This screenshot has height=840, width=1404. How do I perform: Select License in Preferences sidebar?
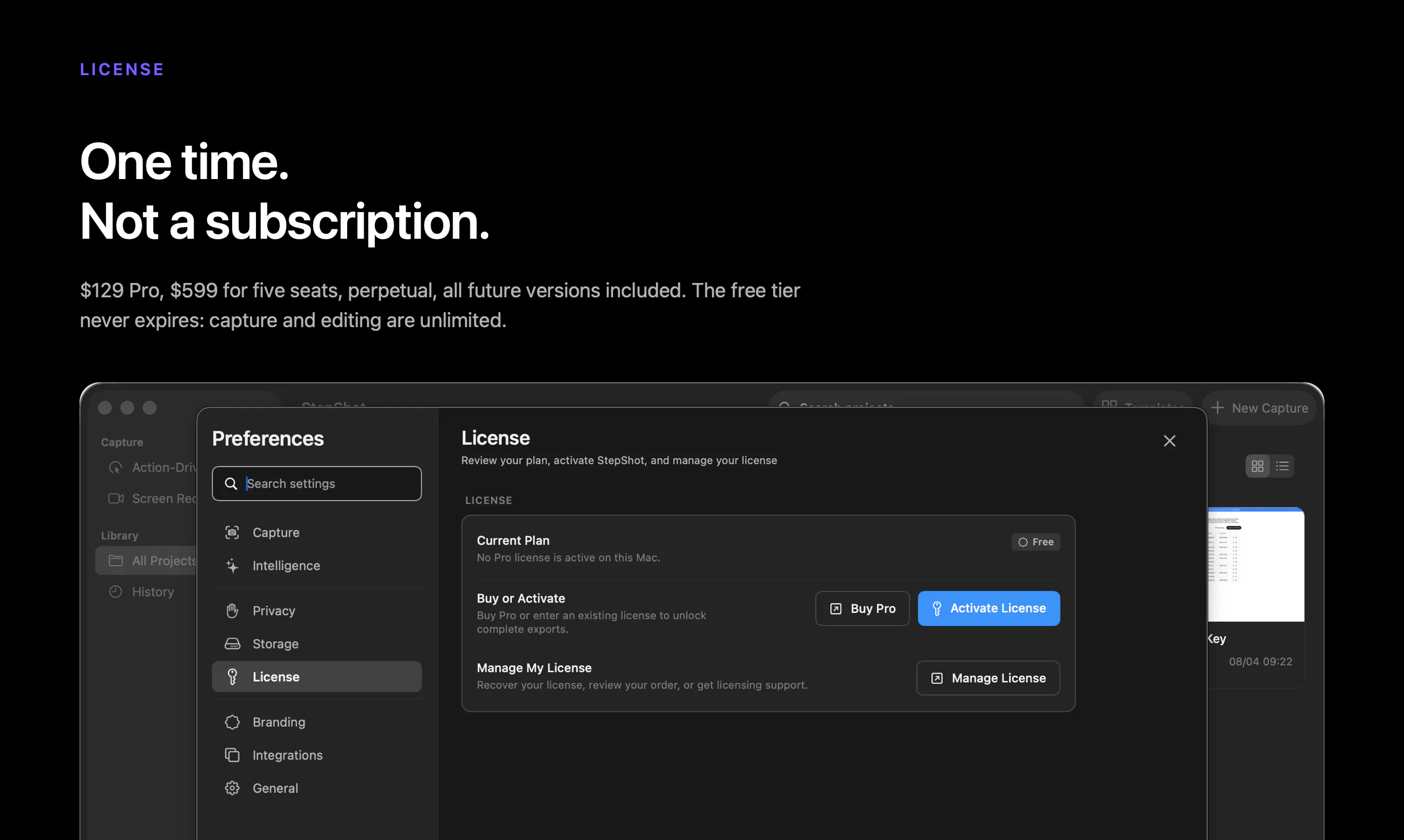(317, 676)
